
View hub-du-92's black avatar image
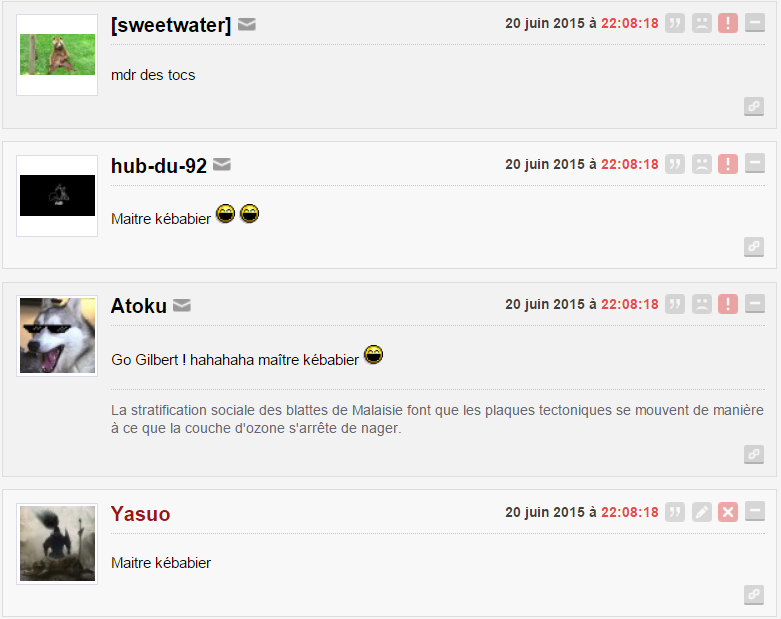[57, 195]
